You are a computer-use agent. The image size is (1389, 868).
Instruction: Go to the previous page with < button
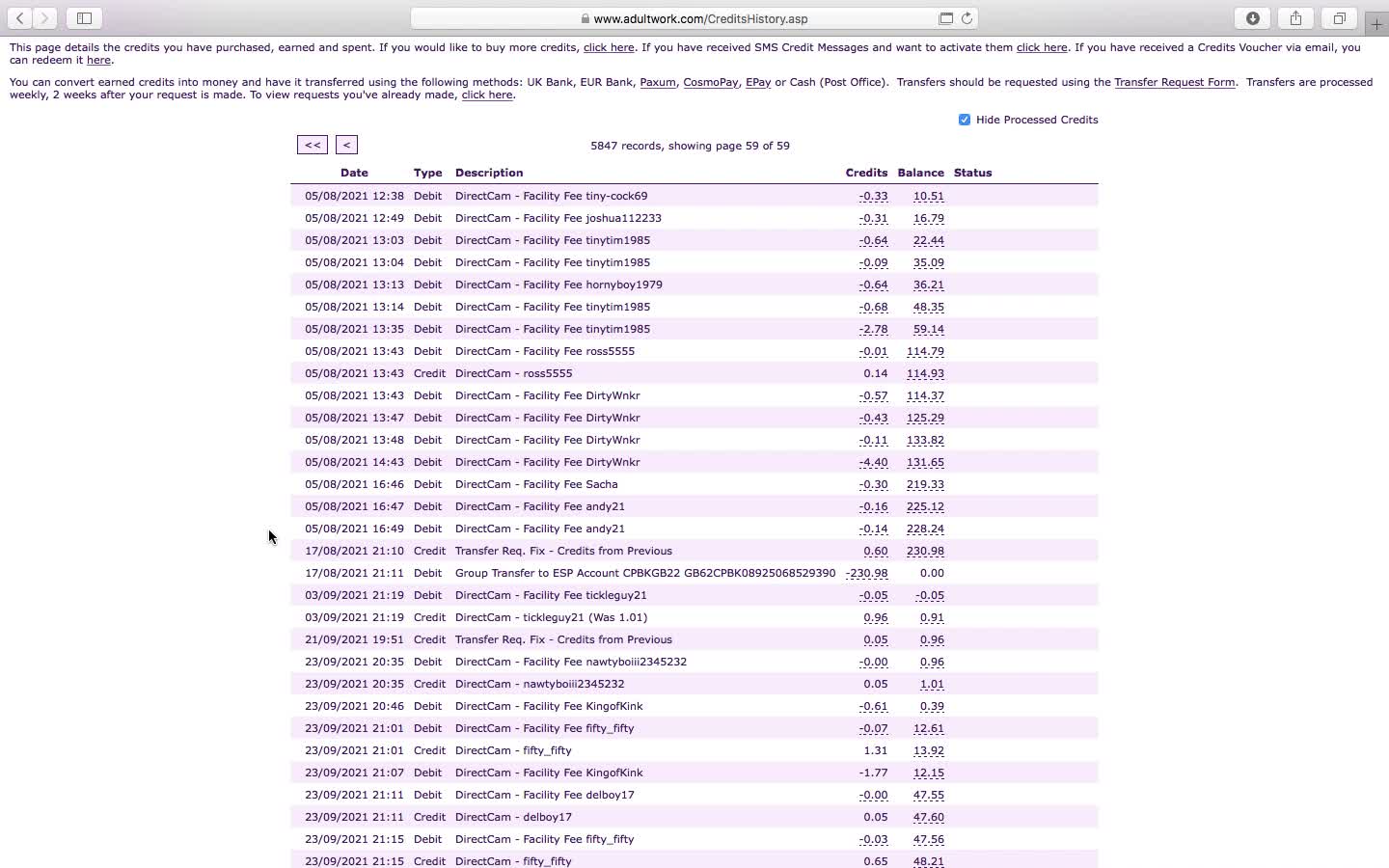click(346, 145)
